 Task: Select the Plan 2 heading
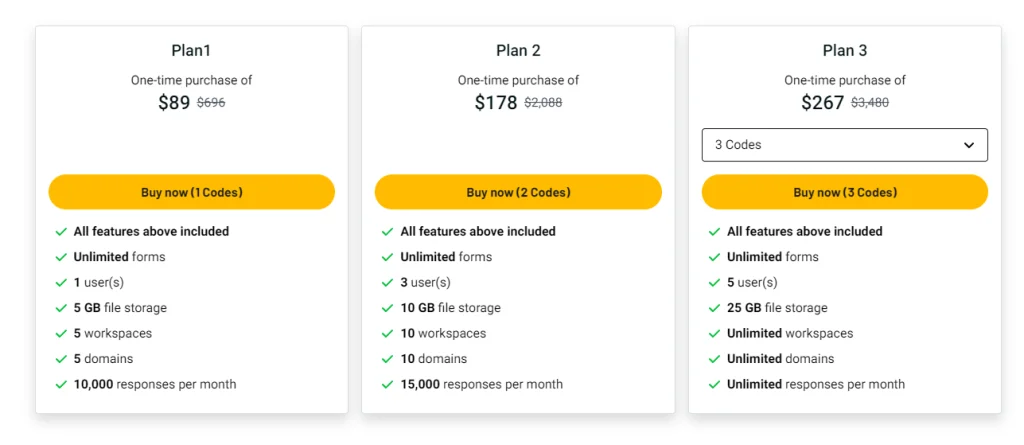click(x=518, y=51)
